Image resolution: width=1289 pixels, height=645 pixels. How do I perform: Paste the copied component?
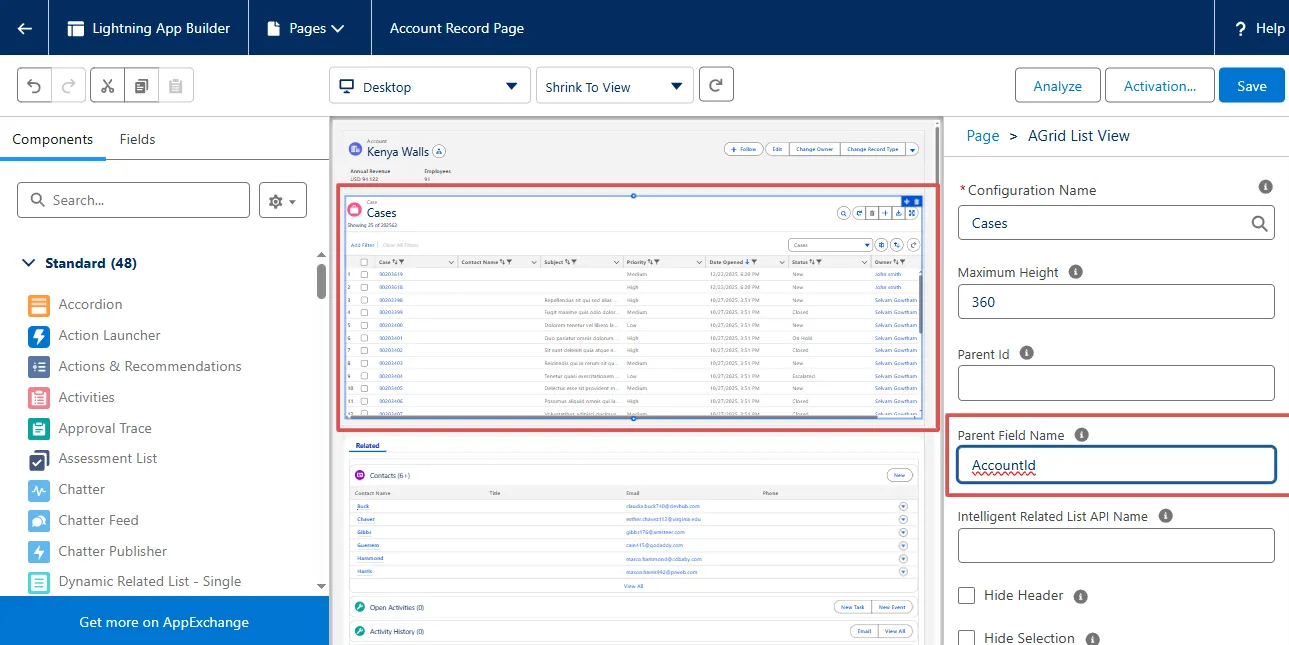[175, 86]
